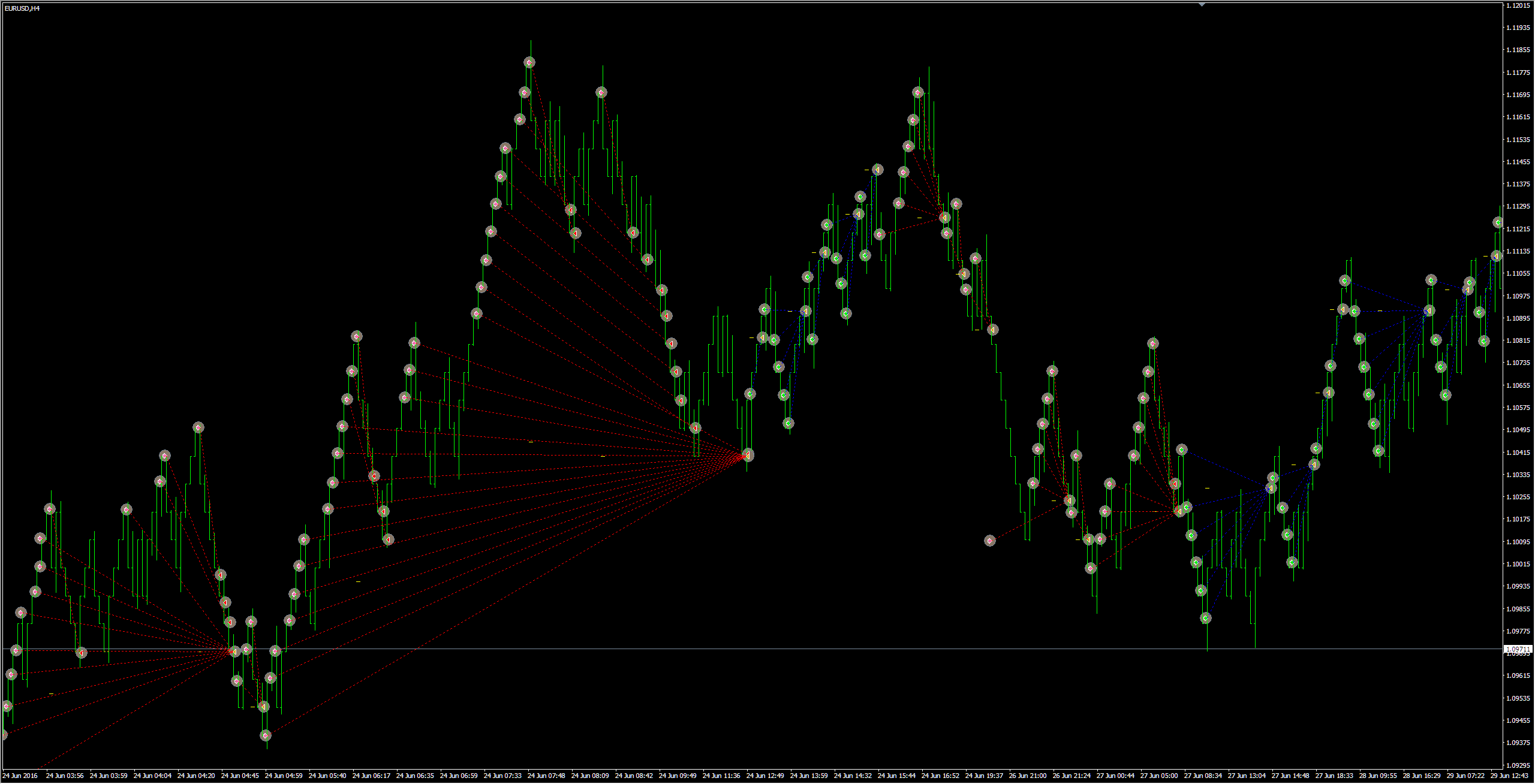Click the green marker at the far-right top near 1.11215
Screen dimensions: 1535x784
[x=1498, y=223]
